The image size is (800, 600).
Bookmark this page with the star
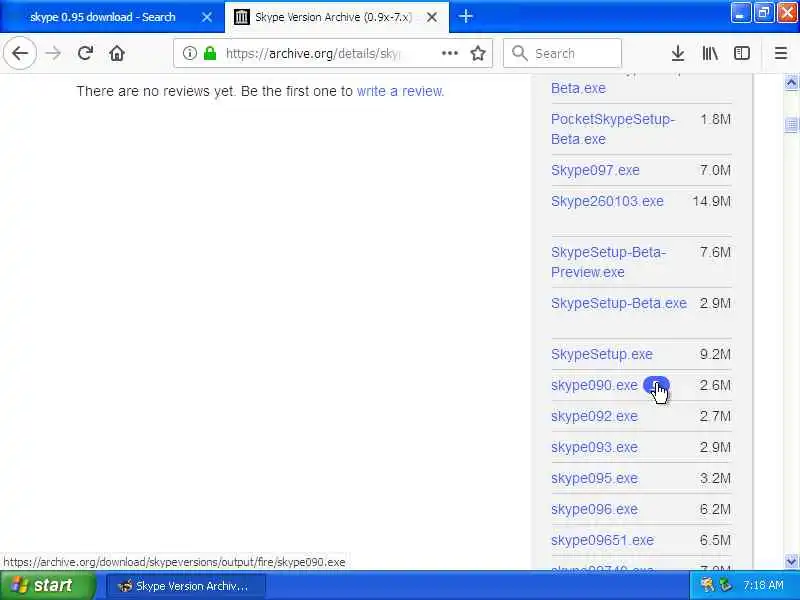[x=478, y=53]
